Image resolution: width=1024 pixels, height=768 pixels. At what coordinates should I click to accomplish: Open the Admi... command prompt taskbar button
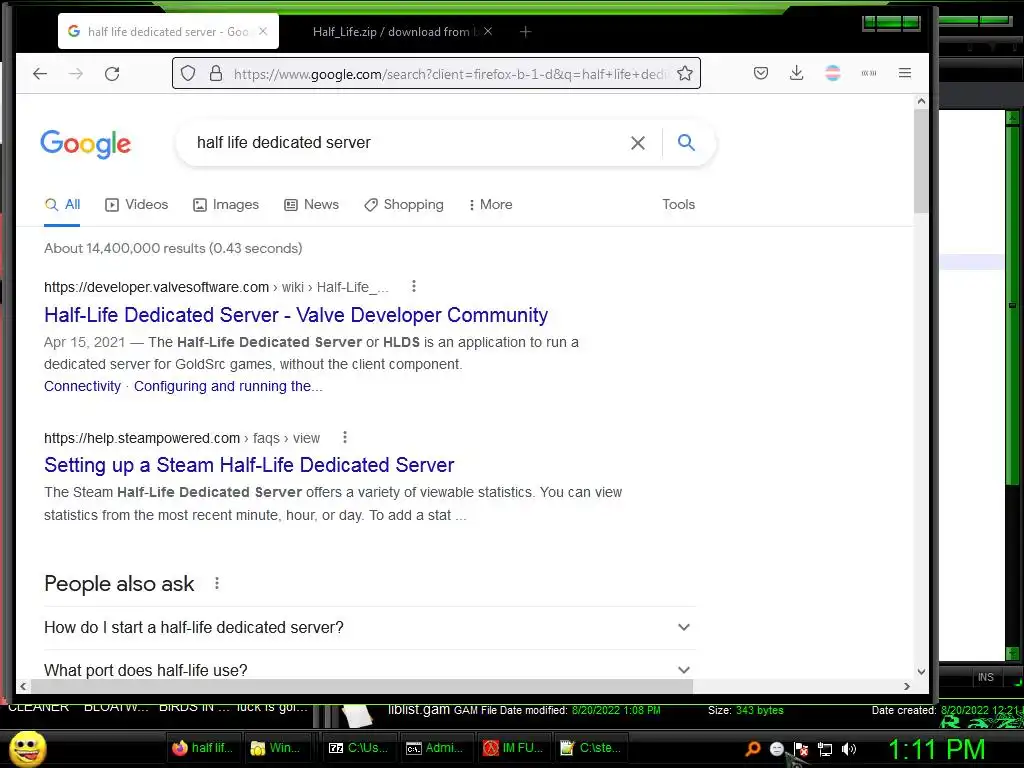tap(435, 748)
